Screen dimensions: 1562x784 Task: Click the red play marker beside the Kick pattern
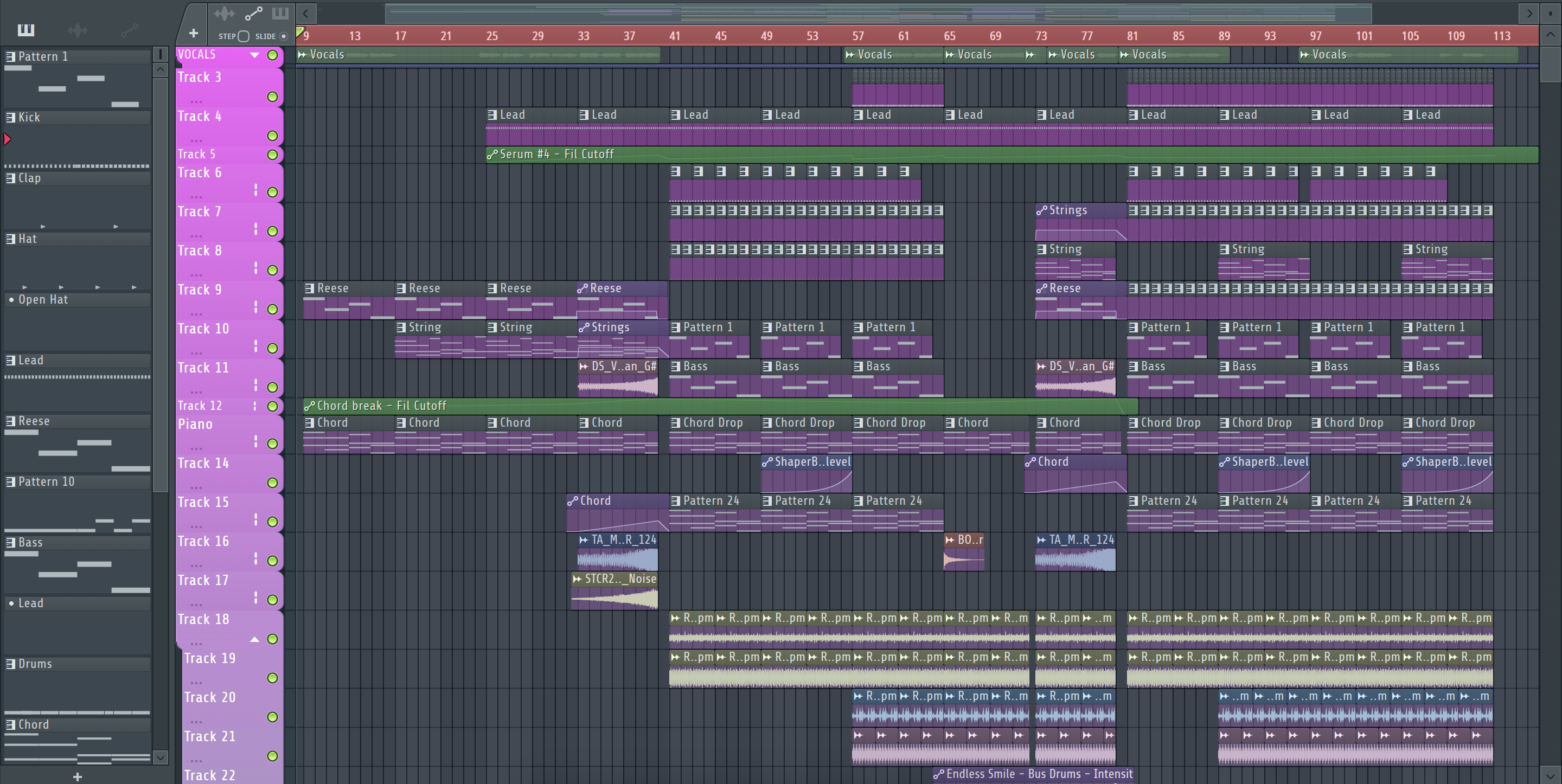7,139
